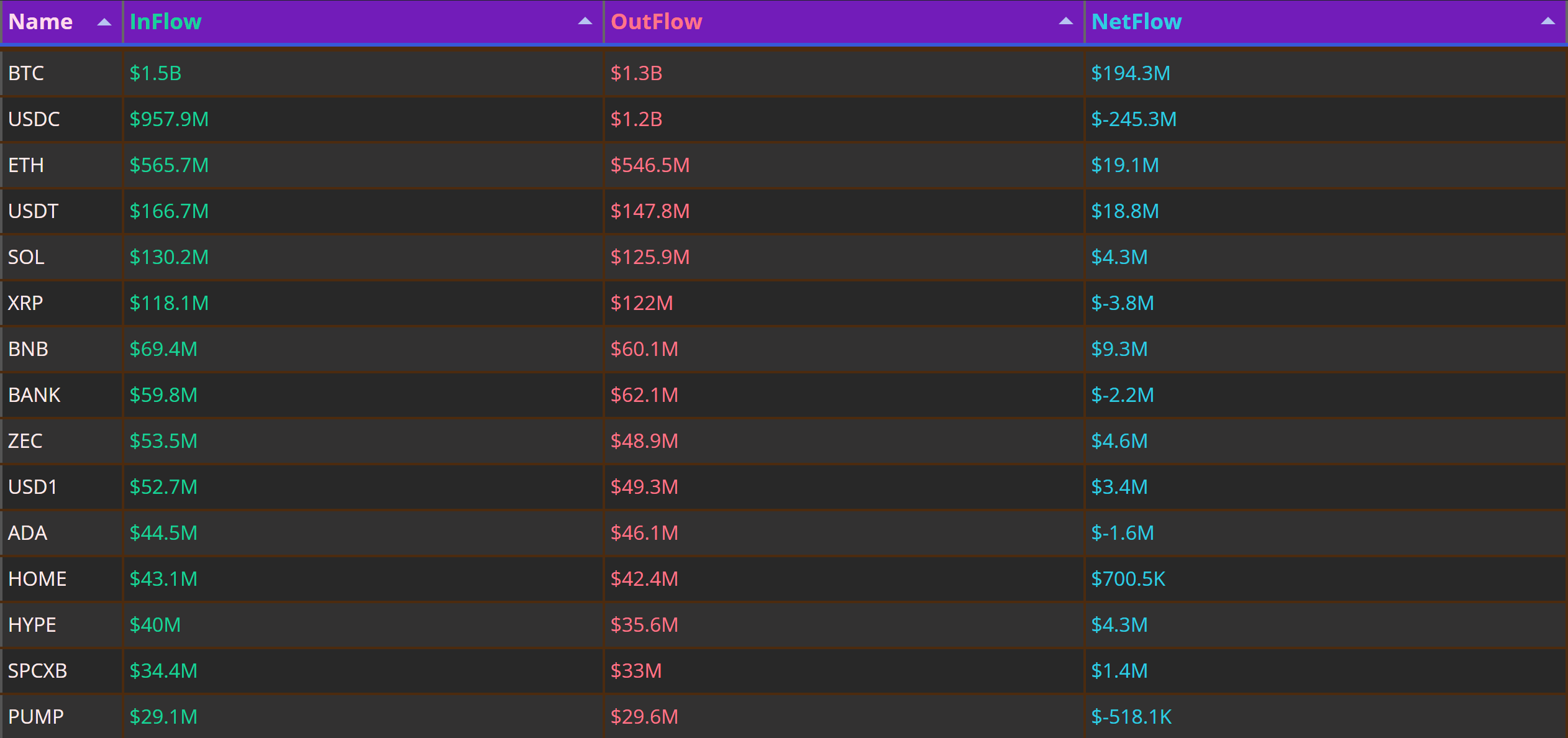This screenshot has width=1568, height=738.
Task: Click BTC outflow value $1.3B
Action: pyautogui.click(x=636, y=73)
